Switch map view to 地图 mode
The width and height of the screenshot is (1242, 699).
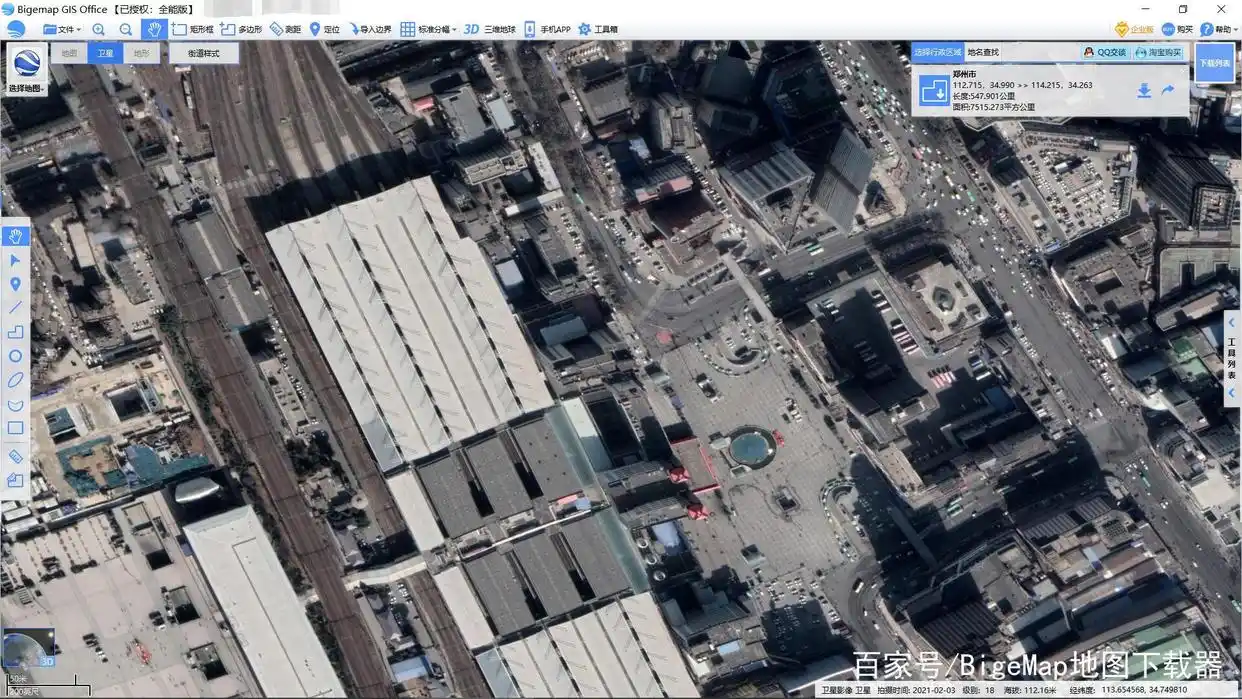[x=69, y=53]
